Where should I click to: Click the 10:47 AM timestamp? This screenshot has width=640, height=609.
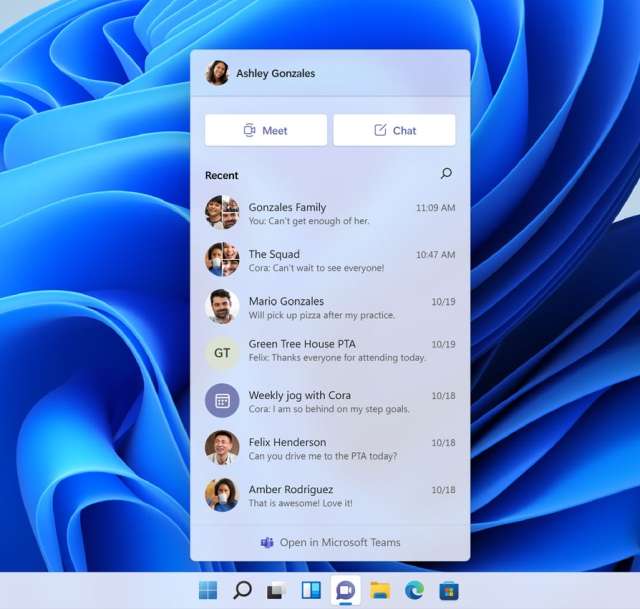click(x=436, y=255)
